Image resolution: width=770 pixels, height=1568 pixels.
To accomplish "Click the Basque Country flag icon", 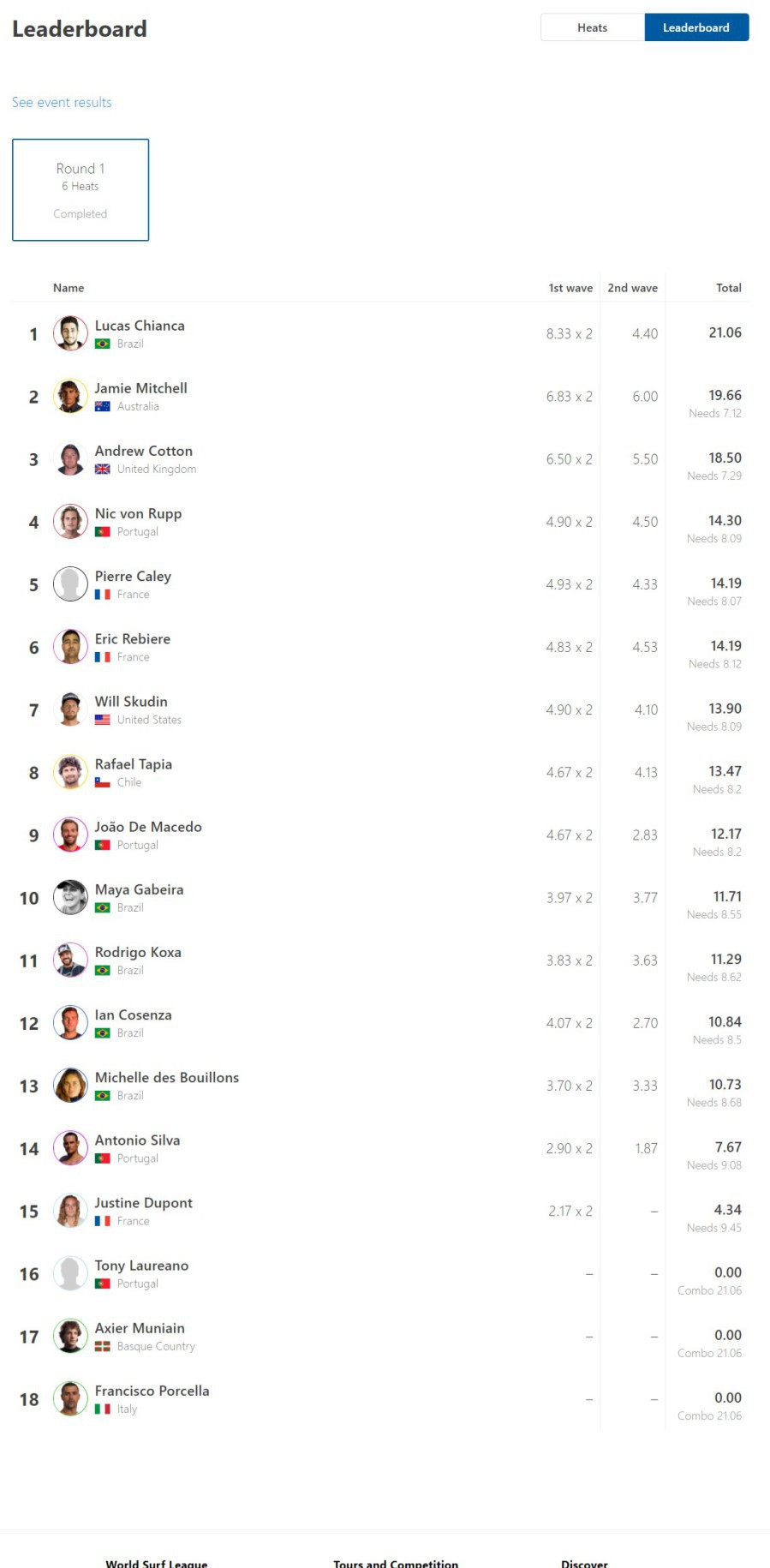I will [x=103, y=1346].
